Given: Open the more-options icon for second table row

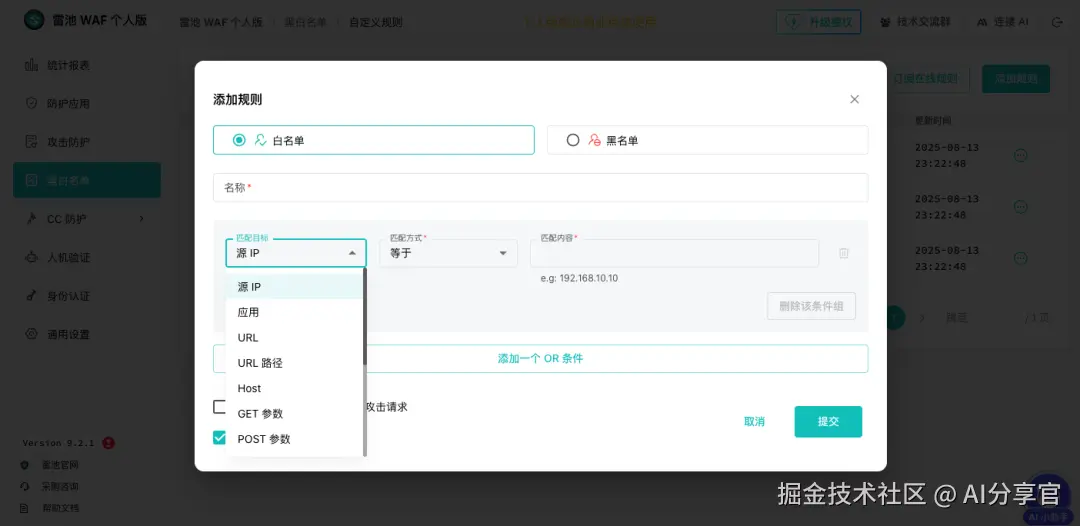Looking at the screenshot, I should tap(1021, 207).
